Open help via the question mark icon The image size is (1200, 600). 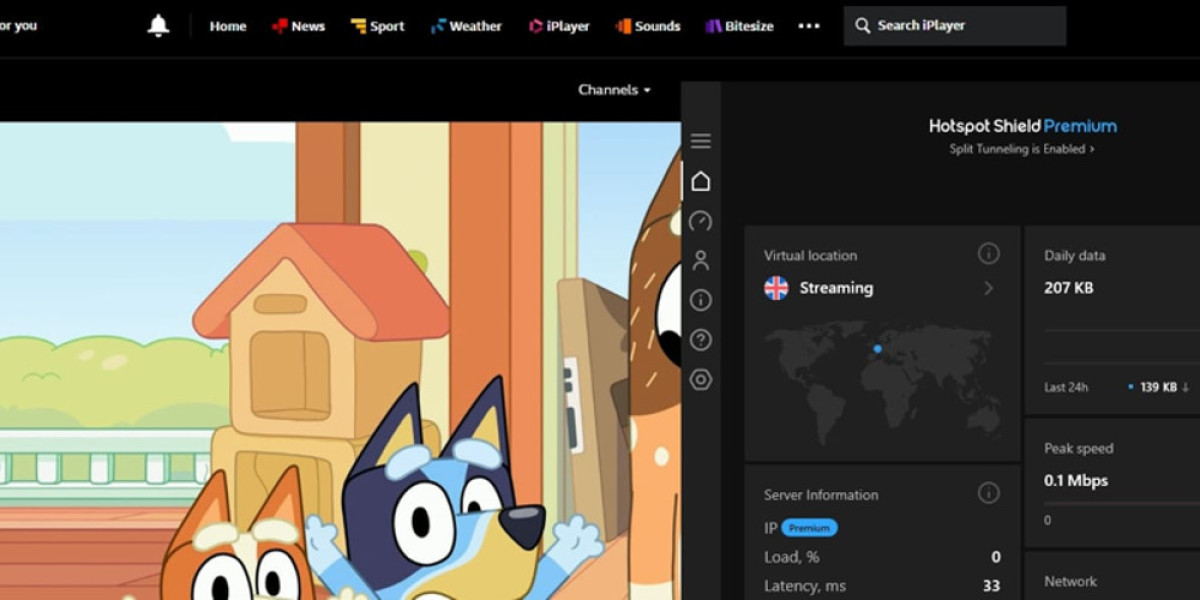point(701,337)
